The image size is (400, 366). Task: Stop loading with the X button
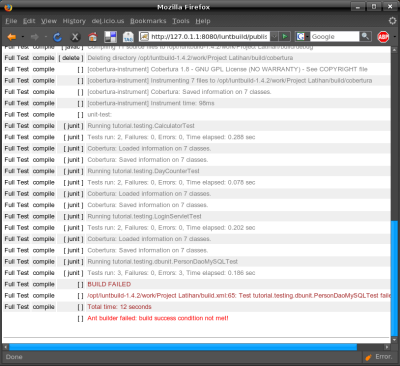click(x=75, y=37)
